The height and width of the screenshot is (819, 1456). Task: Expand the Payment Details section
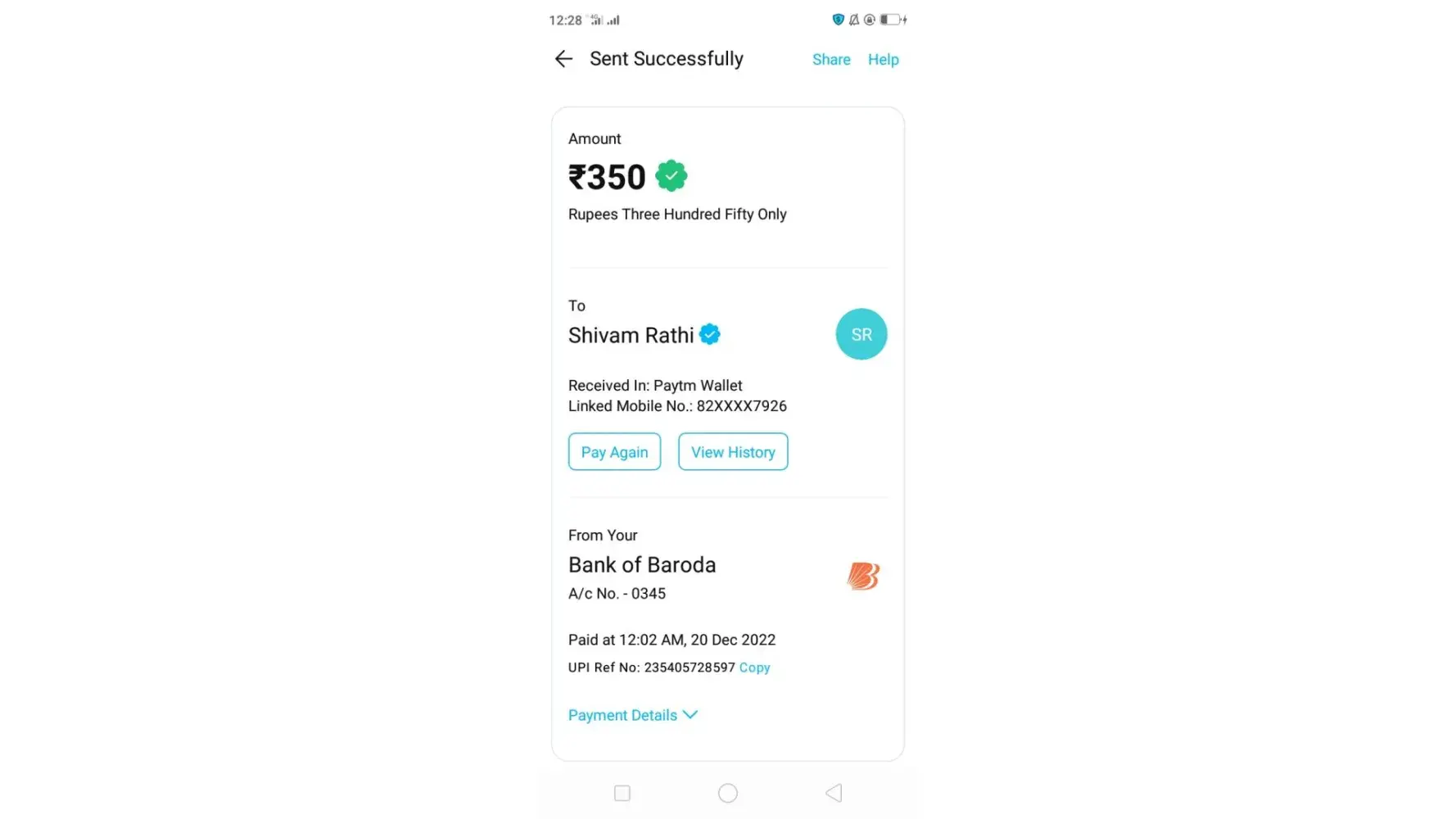point(623,715)
